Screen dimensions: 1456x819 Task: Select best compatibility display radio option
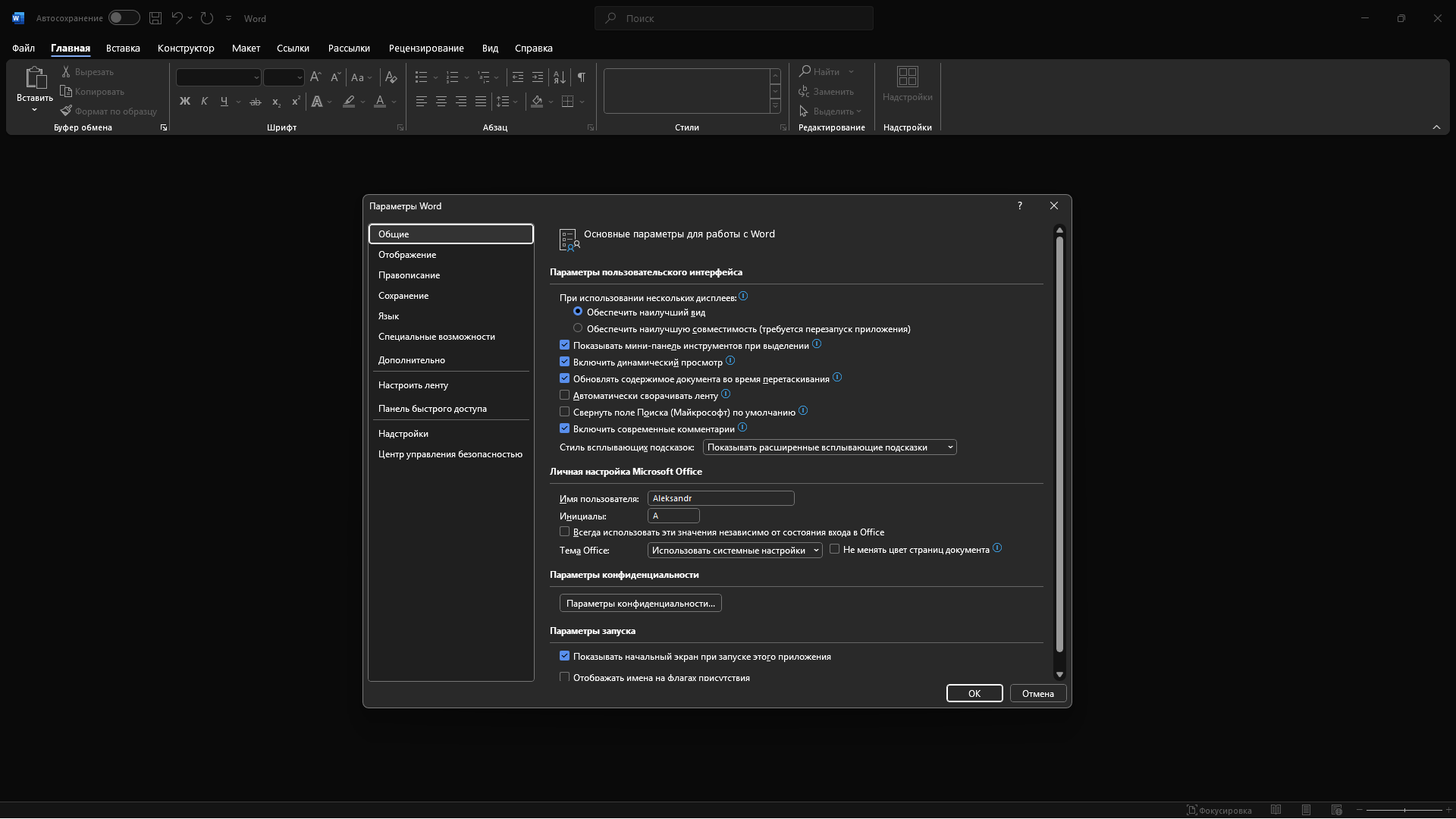(578, 328)
